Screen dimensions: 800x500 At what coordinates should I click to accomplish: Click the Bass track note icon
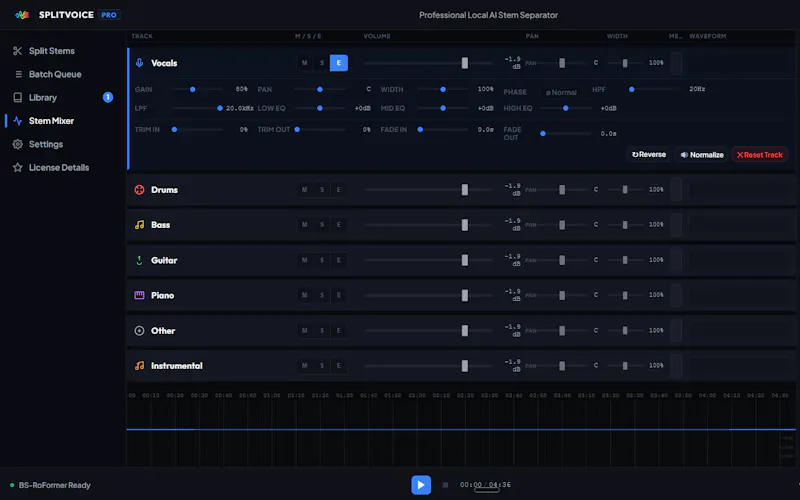click(139, 225)
